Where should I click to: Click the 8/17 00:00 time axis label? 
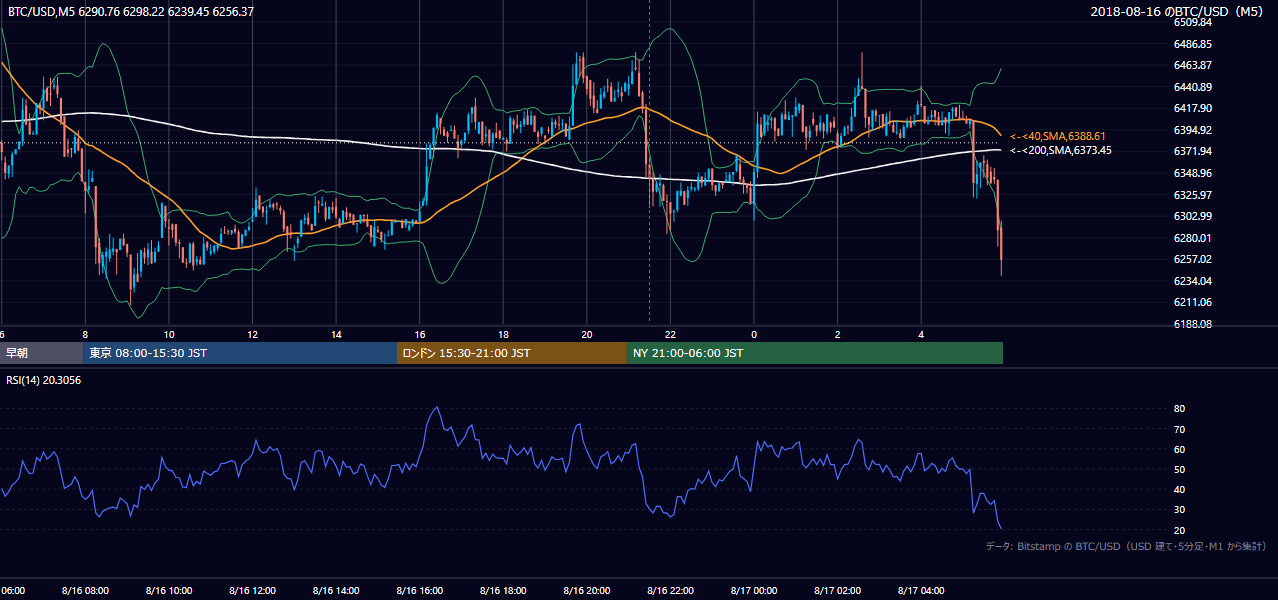754,591
